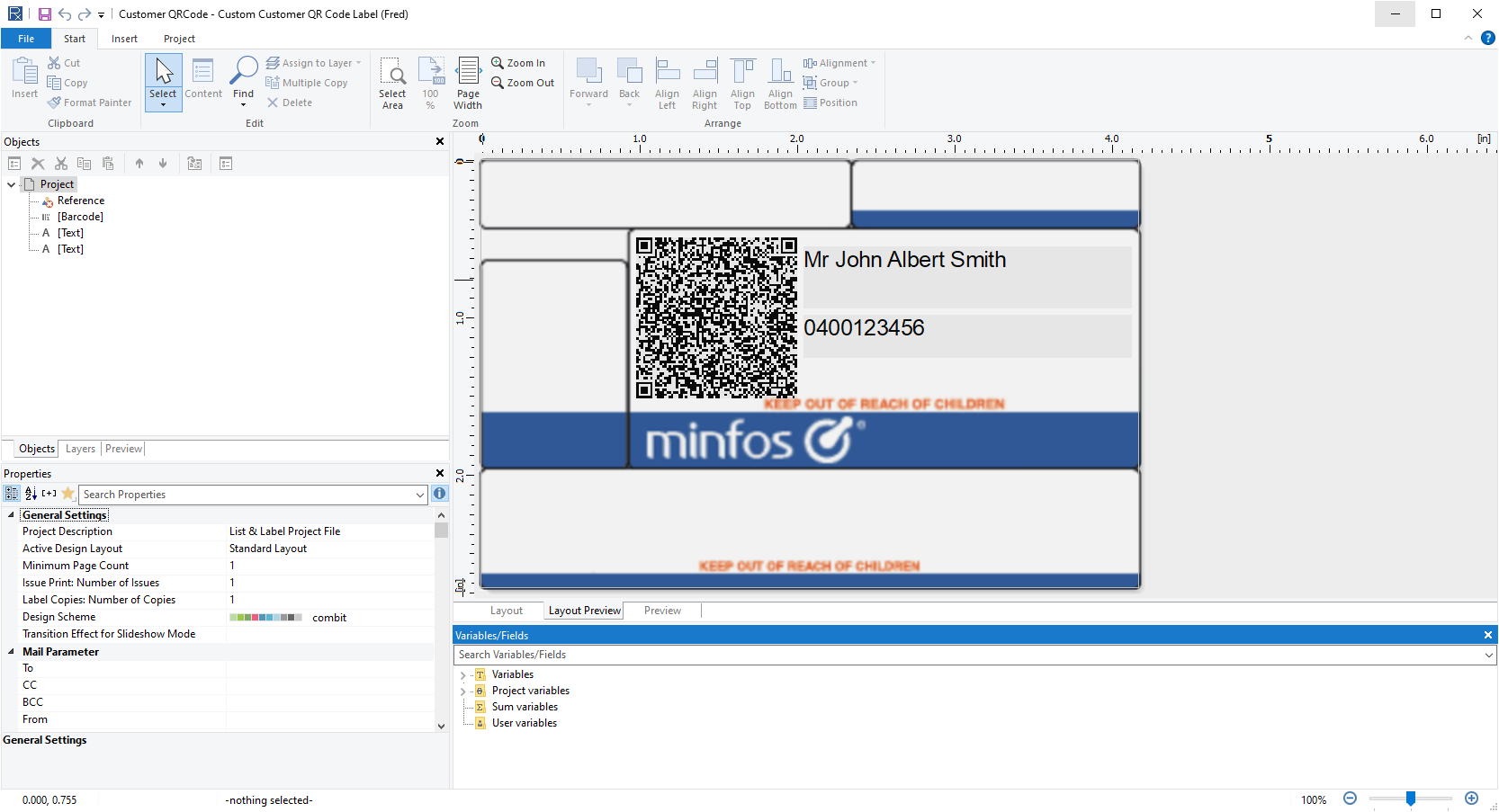The image size is (1499, 812).
Task: Click the Back arrange button
Action: click(x=629, y=83)
